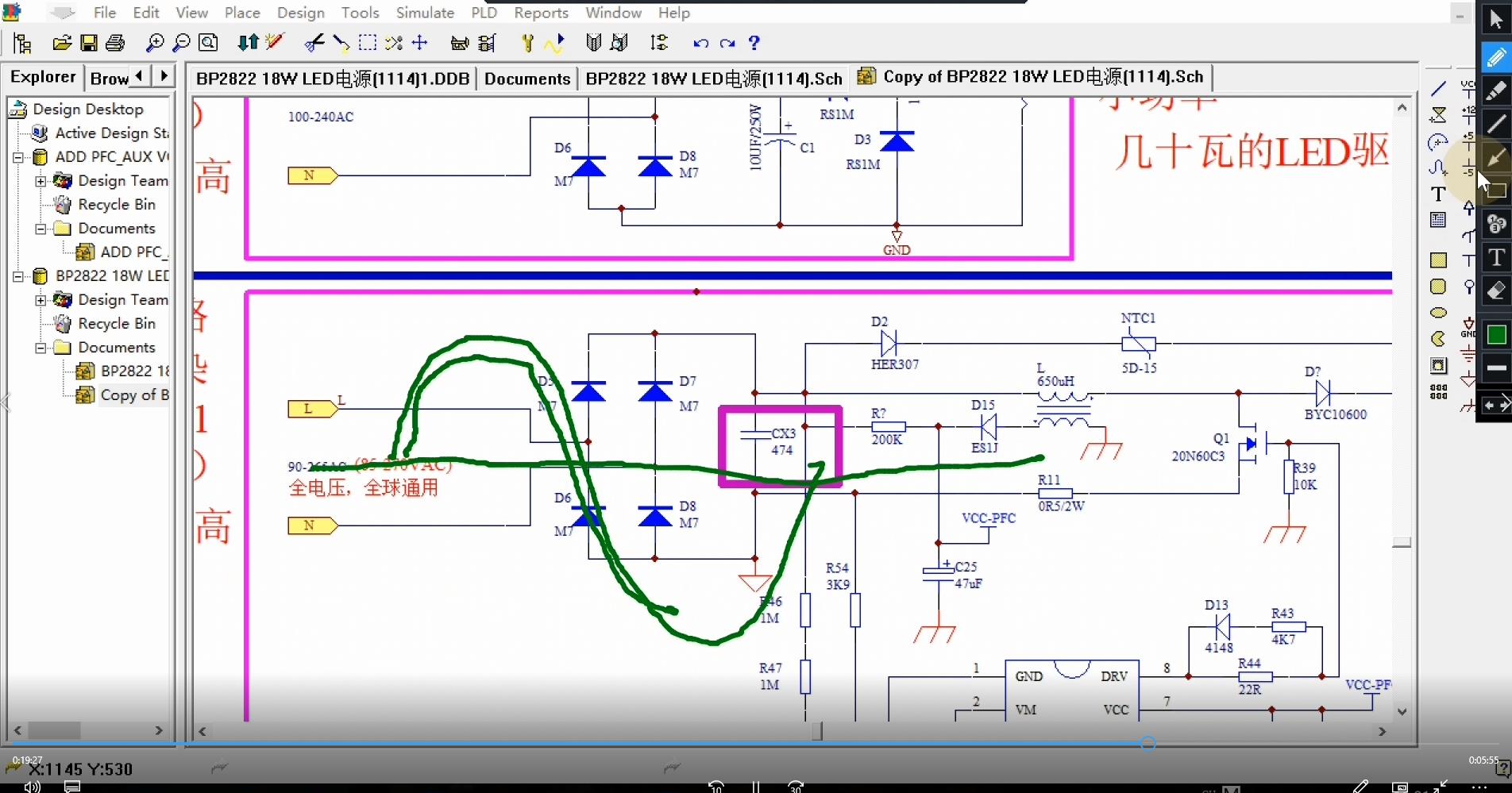
Task: Click panel tab scroll right arrow
Action: [164, 76]
